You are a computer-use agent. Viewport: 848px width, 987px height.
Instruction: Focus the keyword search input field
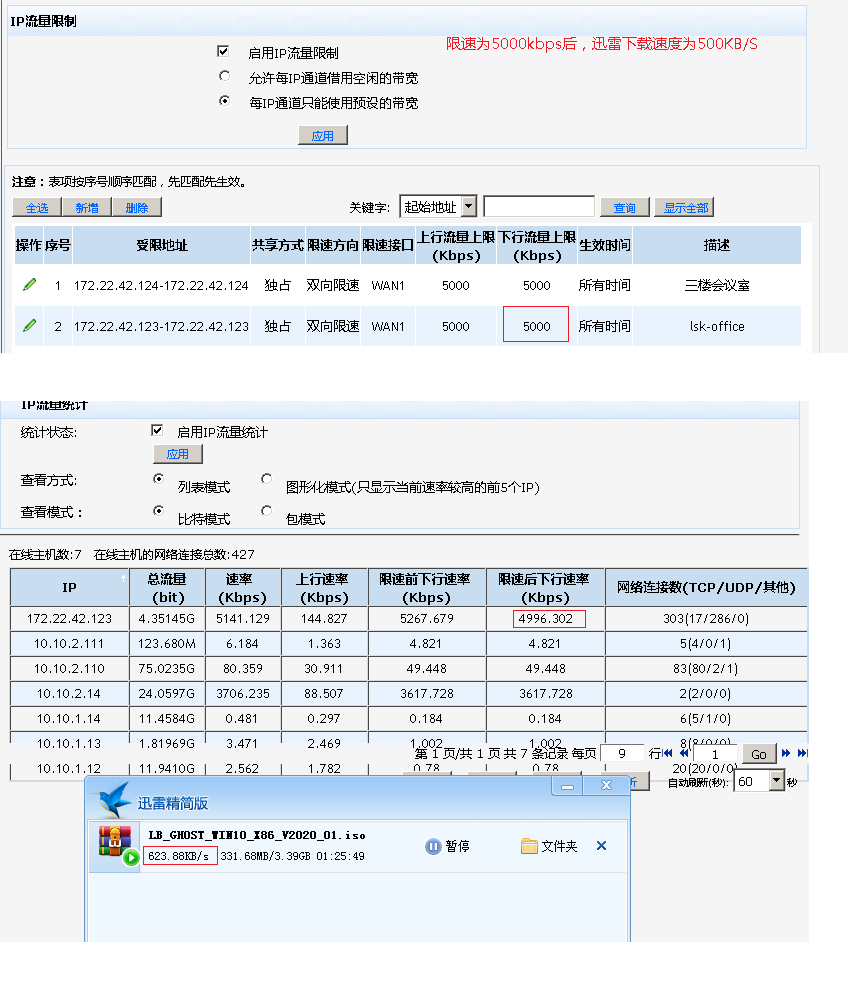pos(539,206)
